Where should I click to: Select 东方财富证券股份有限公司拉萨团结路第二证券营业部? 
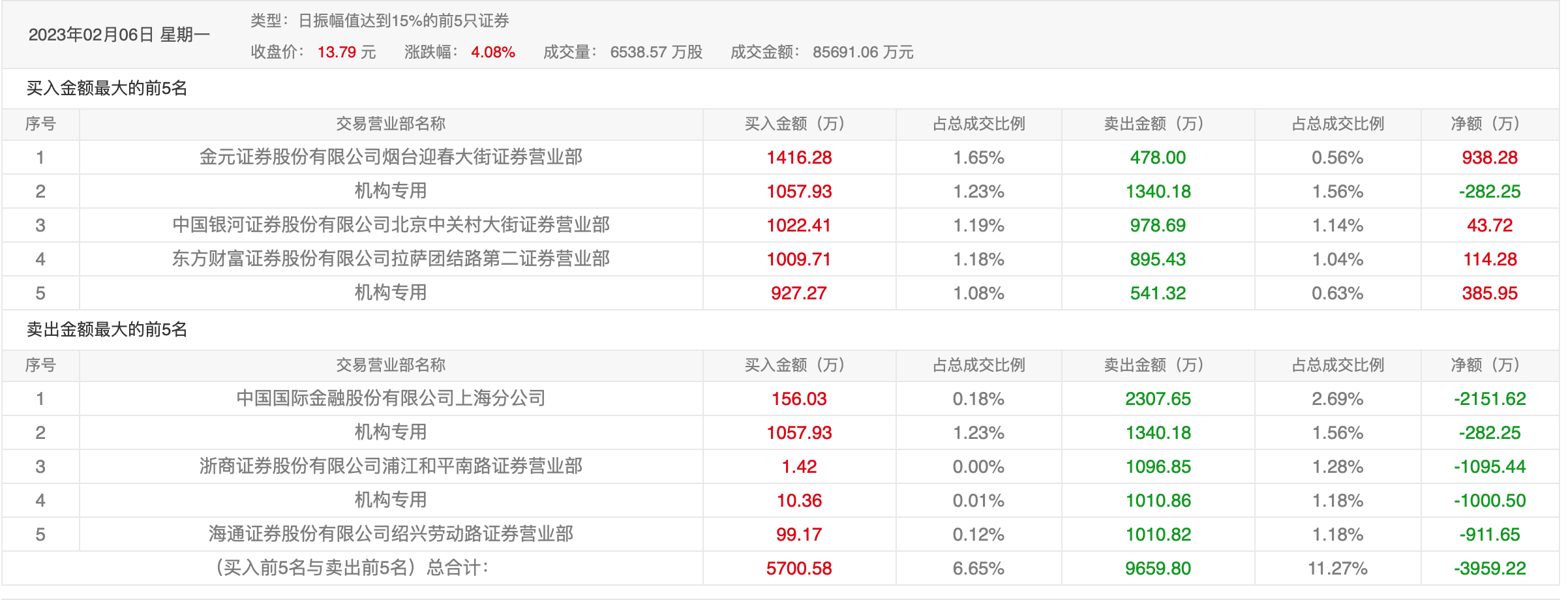[x=391, y=259]
